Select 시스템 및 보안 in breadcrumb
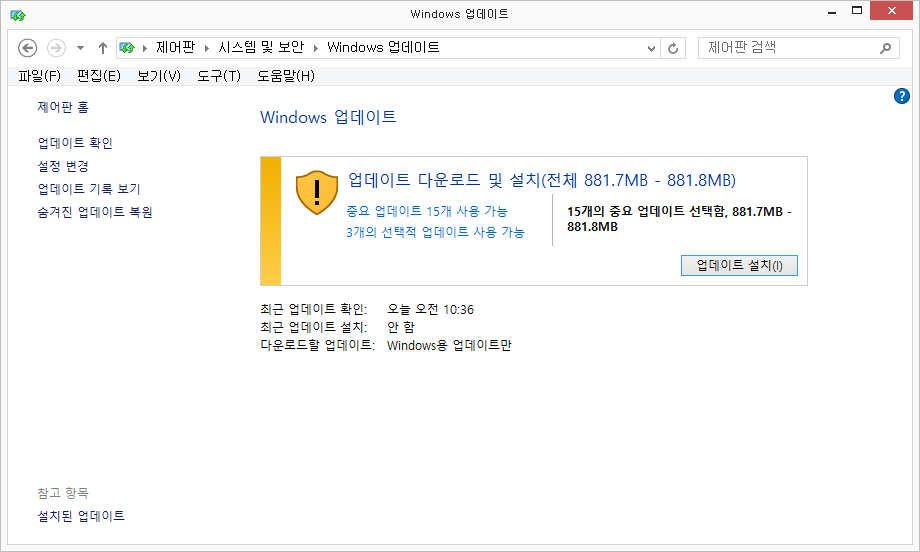 pos(261,48)
